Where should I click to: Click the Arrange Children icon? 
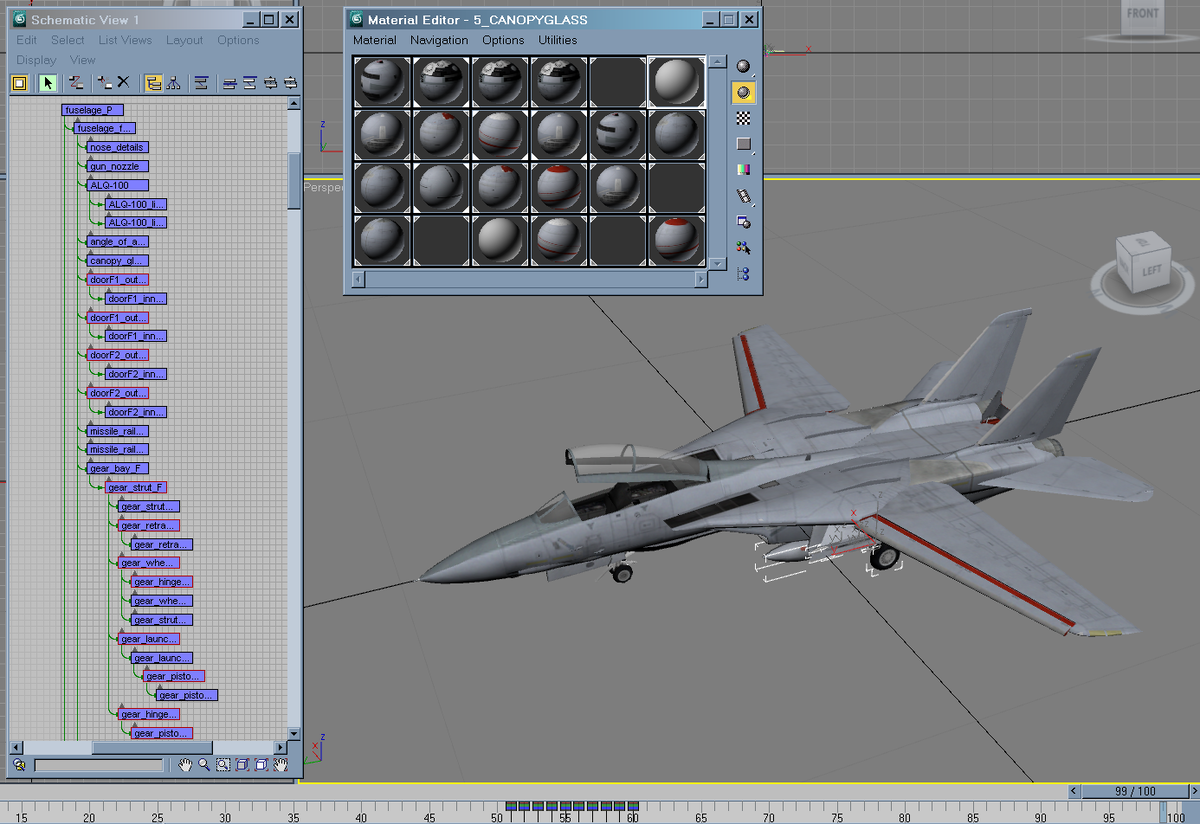(x=229, y=83)
